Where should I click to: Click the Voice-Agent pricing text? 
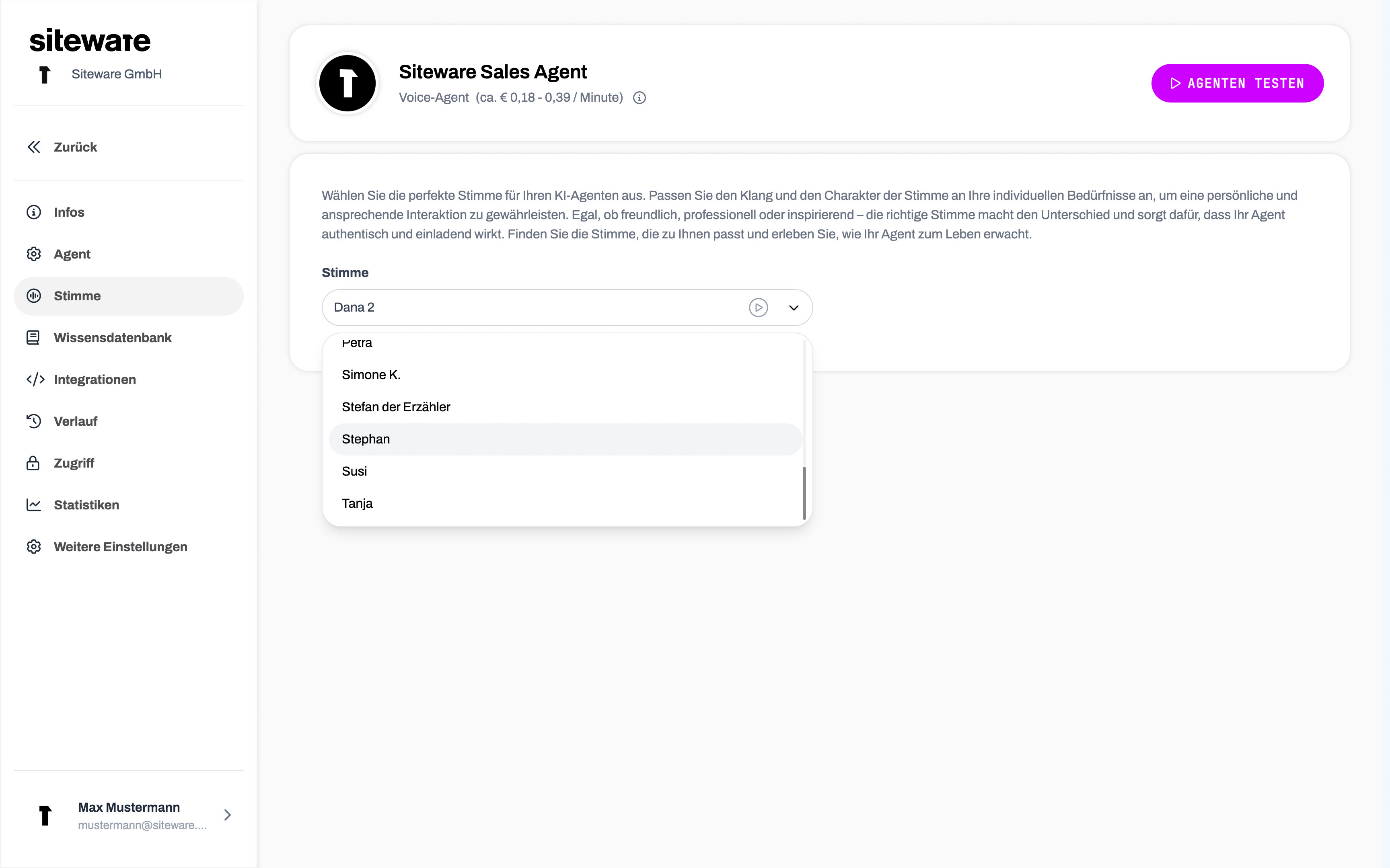[511, 98]
